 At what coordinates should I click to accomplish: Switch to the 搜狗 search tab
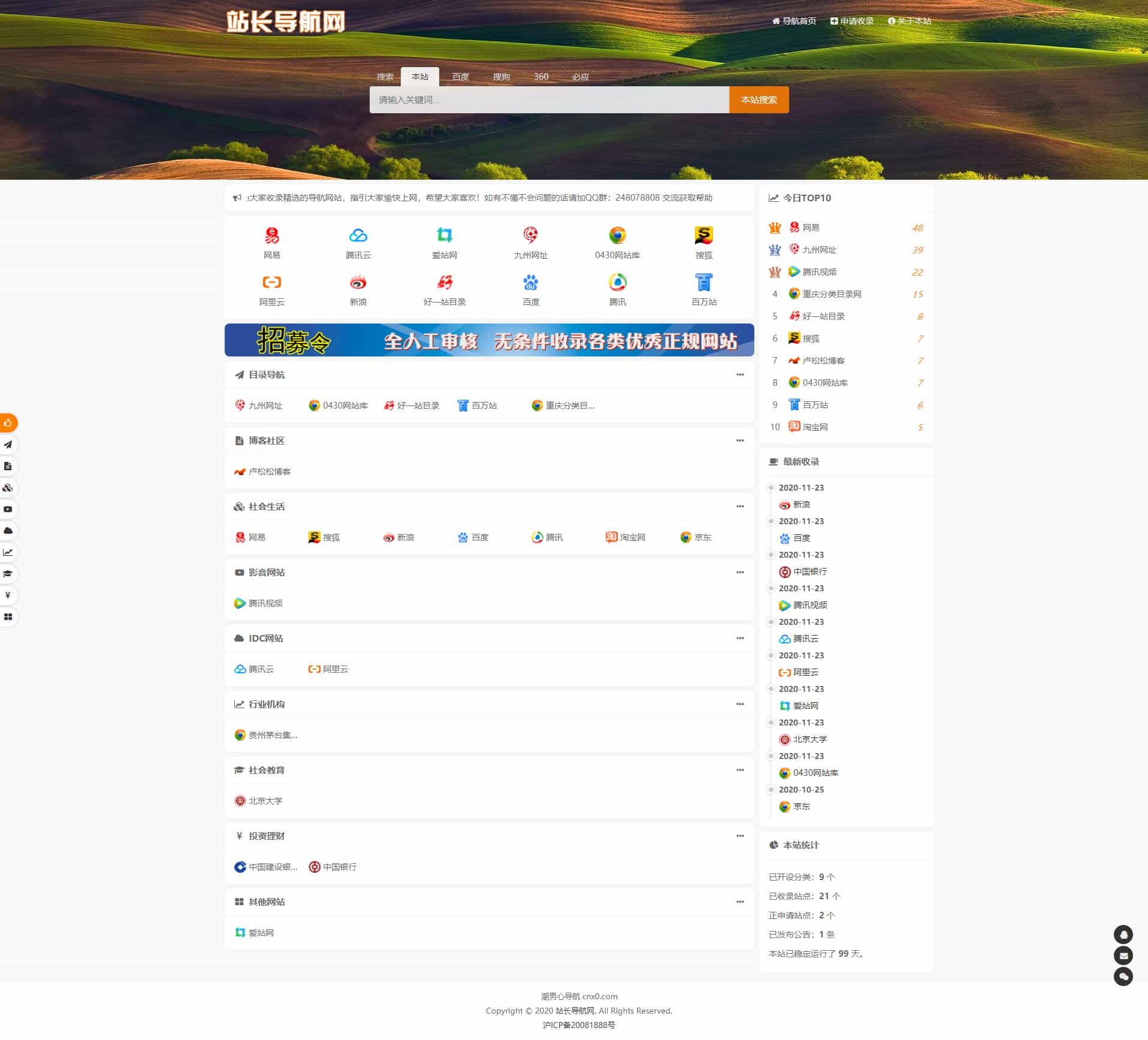[x=502, y=77]
